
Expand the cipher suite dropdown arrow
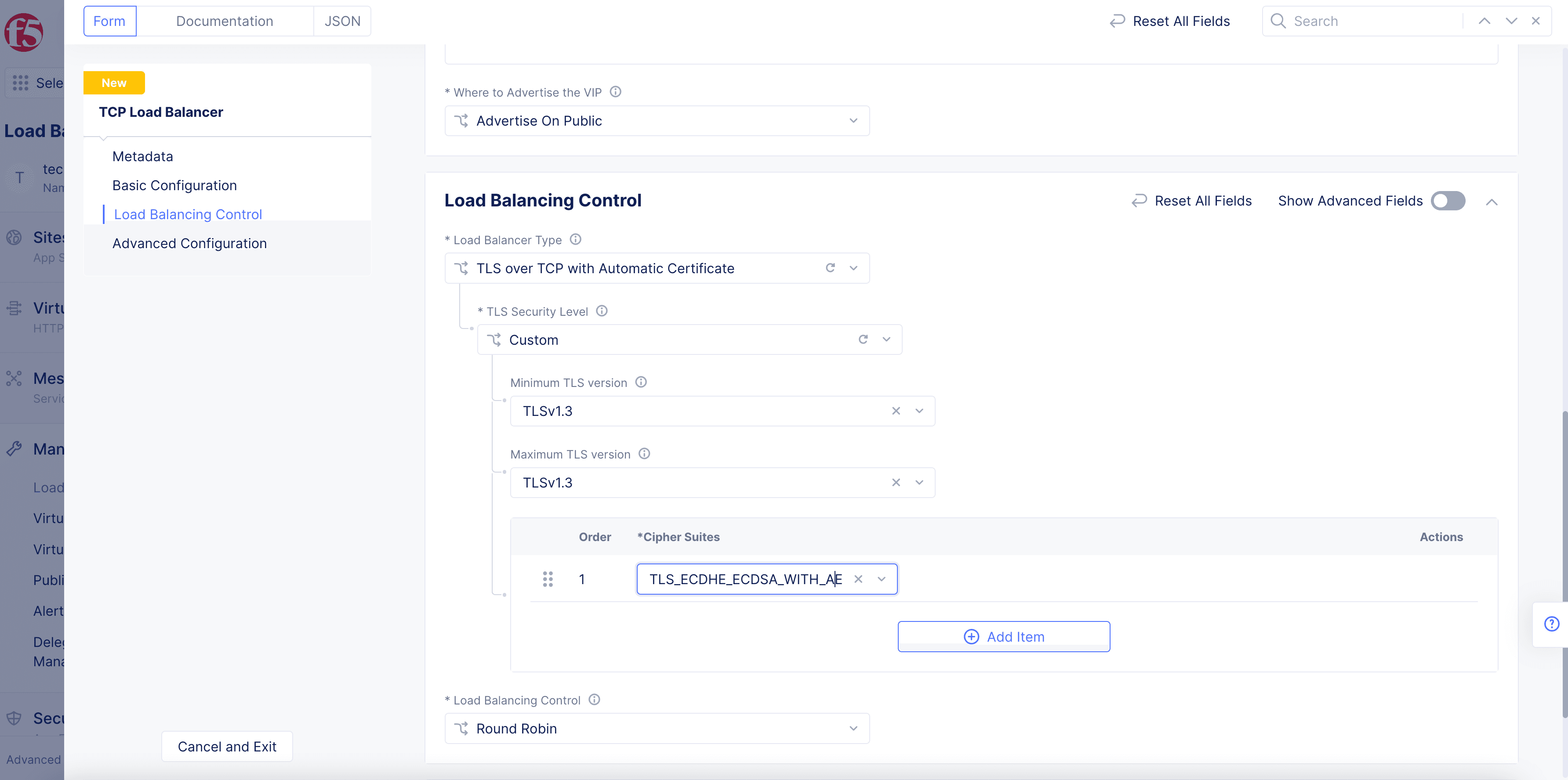point(882,579)
